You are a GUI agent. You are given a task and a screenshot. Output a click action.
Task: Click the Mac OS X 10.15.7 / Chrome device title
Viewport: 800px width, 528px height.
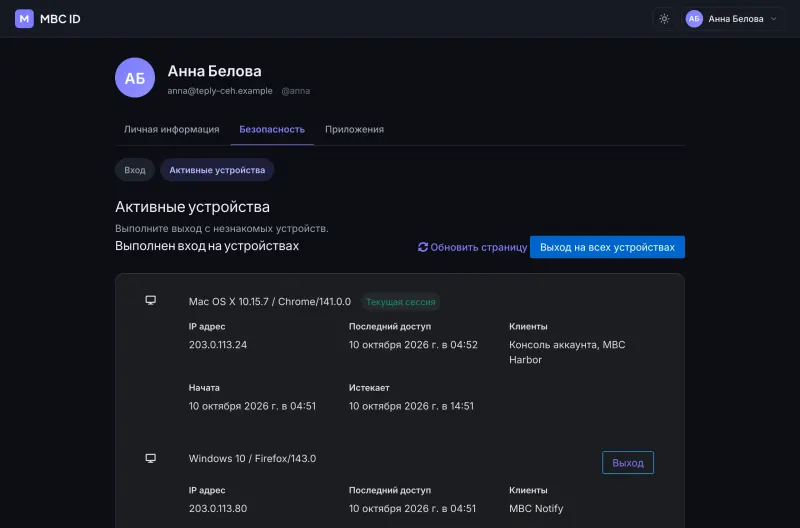pos(270,301)
